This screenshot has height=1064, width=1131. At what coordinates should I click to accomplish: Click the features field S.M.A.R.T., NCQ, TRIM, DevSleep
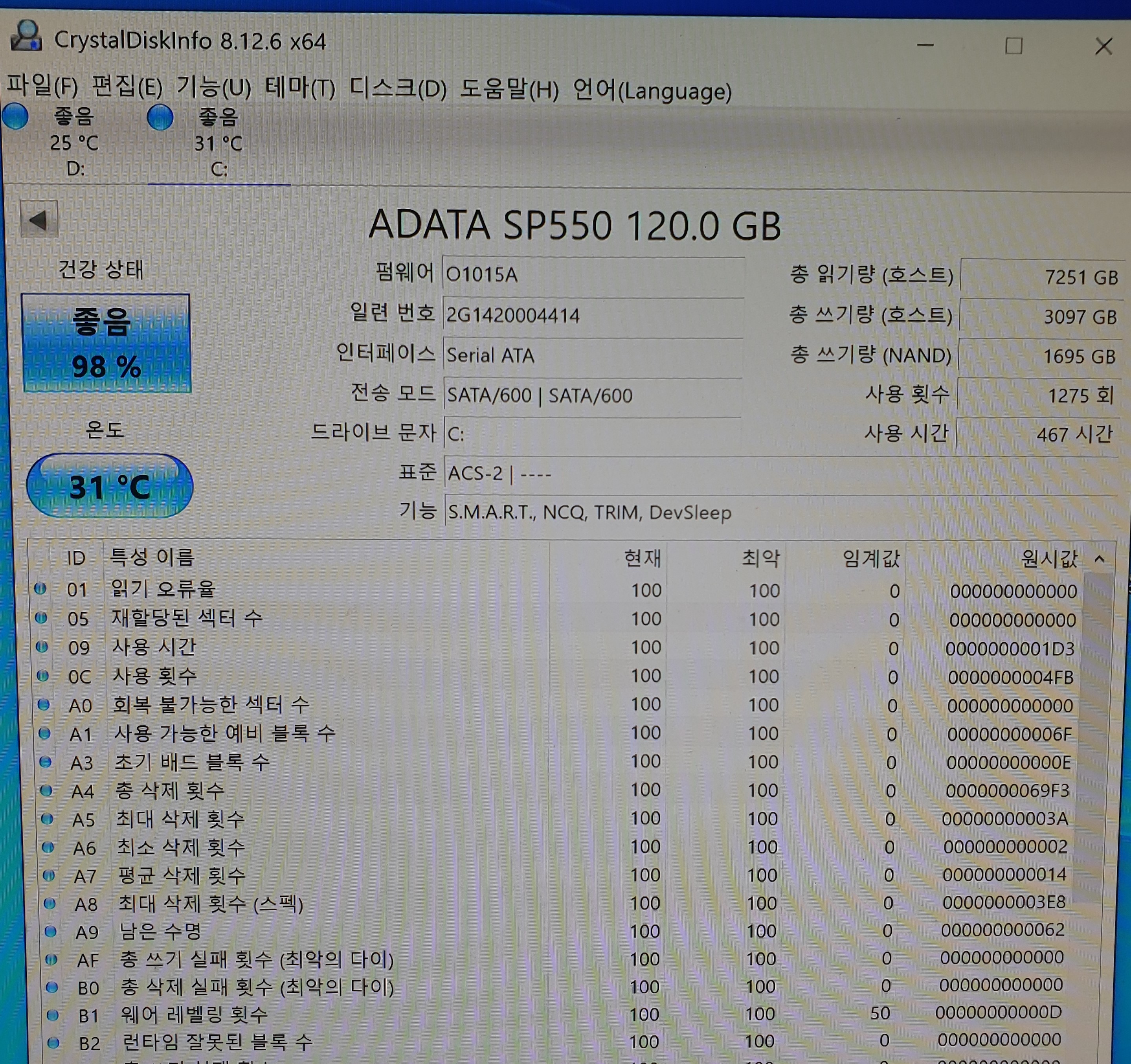click(780, 512)
